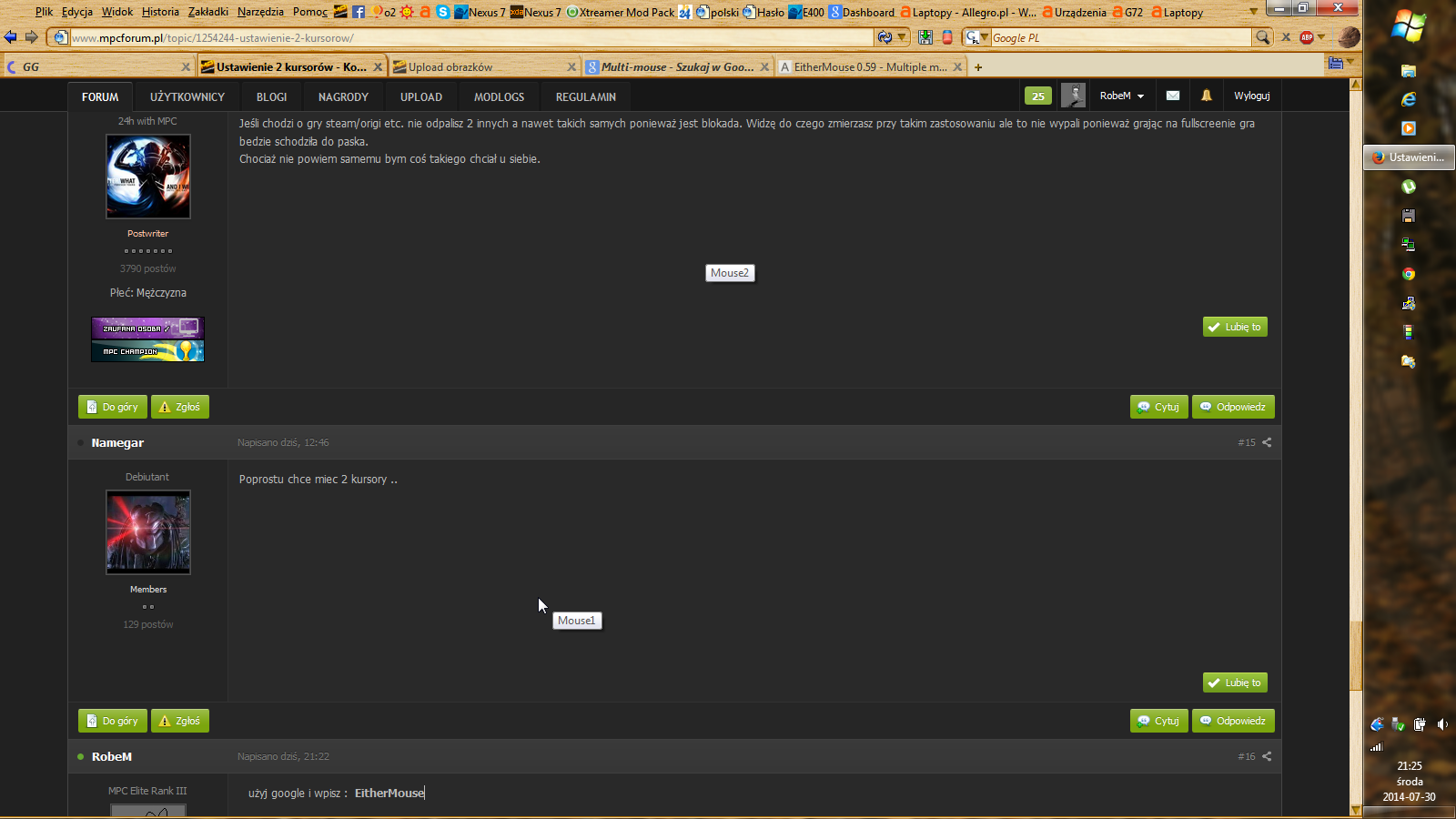Expand the bookmarks overflow arrow
This screenshot has width=1456, height=819.
[x=1254, y=12]
